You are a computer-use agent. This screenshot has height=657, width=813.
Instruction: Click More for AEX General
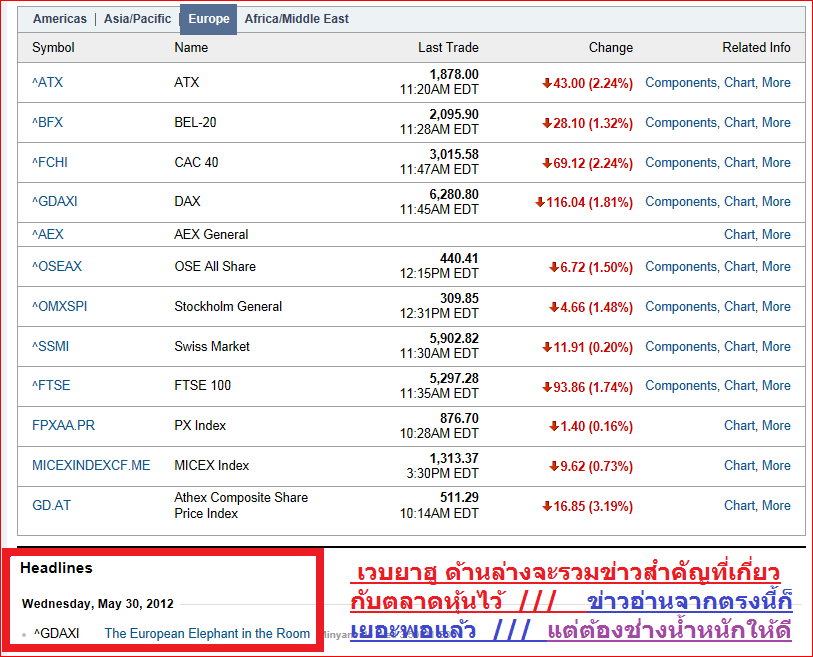(x=776, y=234)
